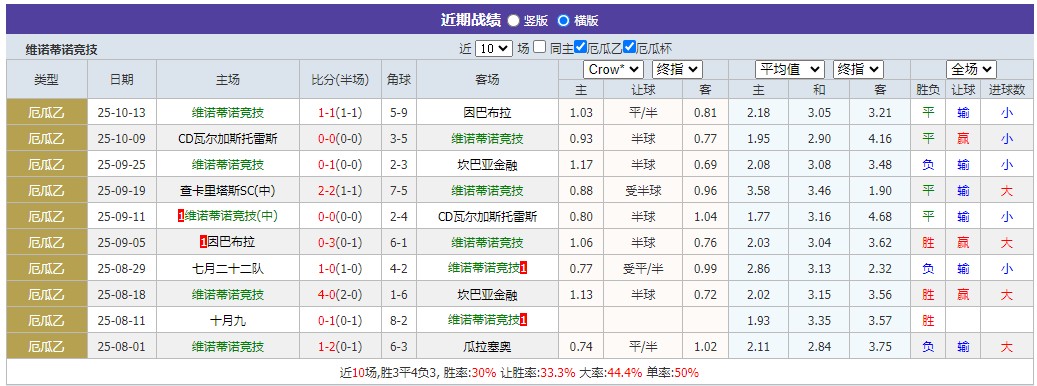Open the 4-0(2-0) score link
Image resolution: width=1037 pixels, height=386 pixels.
[340, 294]
